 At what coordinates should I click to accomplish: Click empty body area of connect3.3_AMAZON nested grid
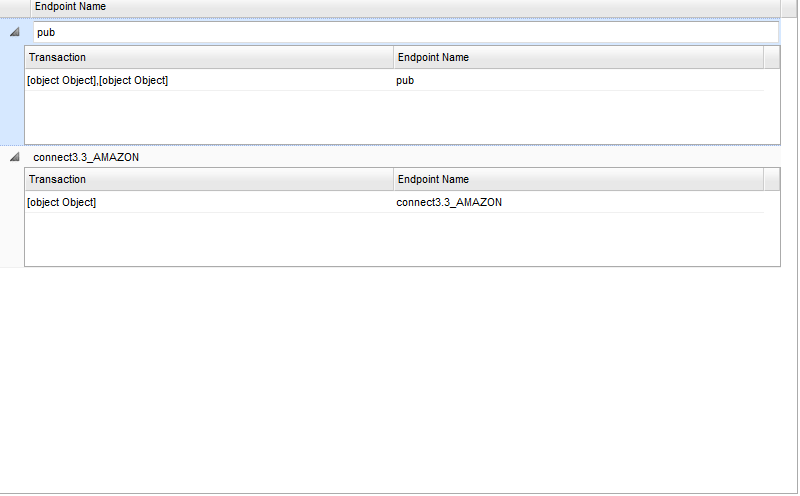400,240
